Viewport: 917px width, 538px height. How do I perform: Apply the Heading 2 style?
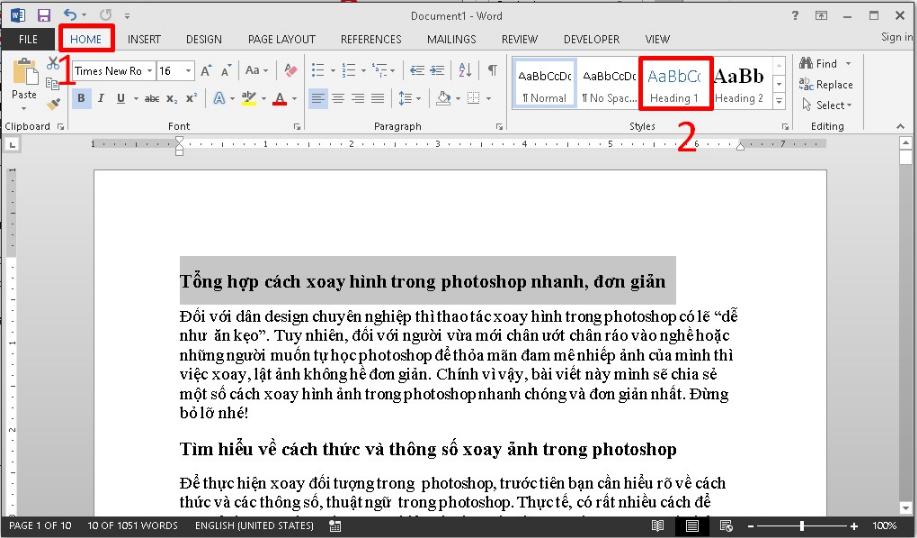point(739,84)
